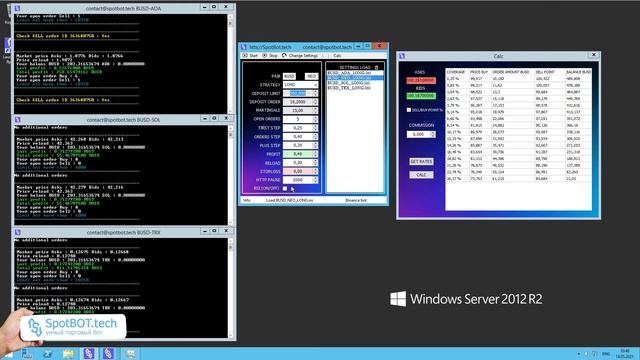The image size is (640, 360).
Task: Click the HTTP PAUSE spinner arrows
Action: [x=316, y=180]
